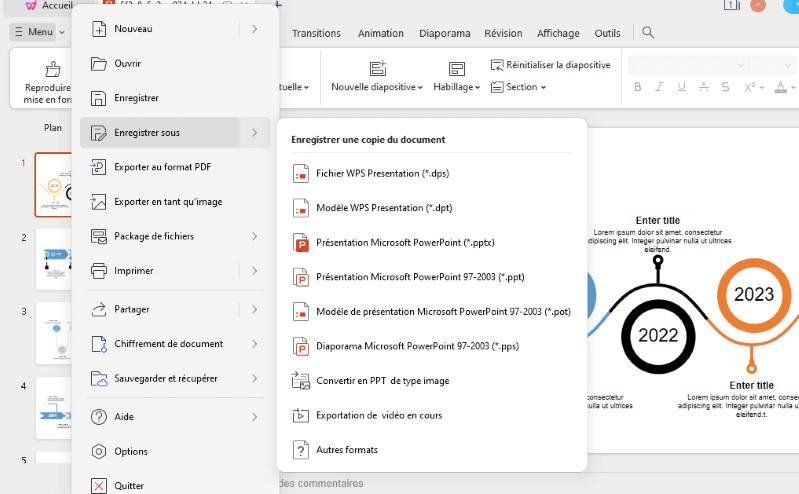Expand the Imprimer submenu arrow
This screenshot has width=799, height=494.
click(254, 271)
